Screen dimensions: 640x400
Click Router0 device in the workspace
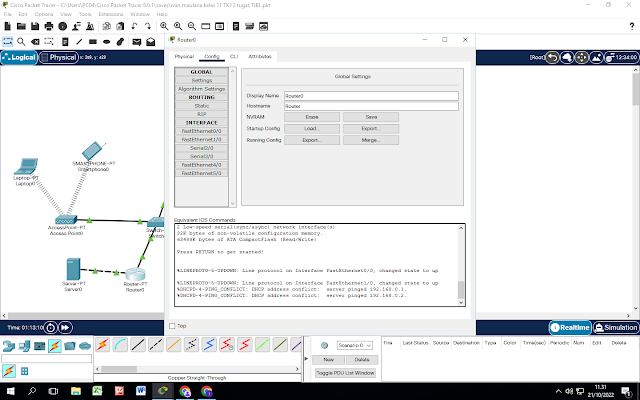click(135, 274)
